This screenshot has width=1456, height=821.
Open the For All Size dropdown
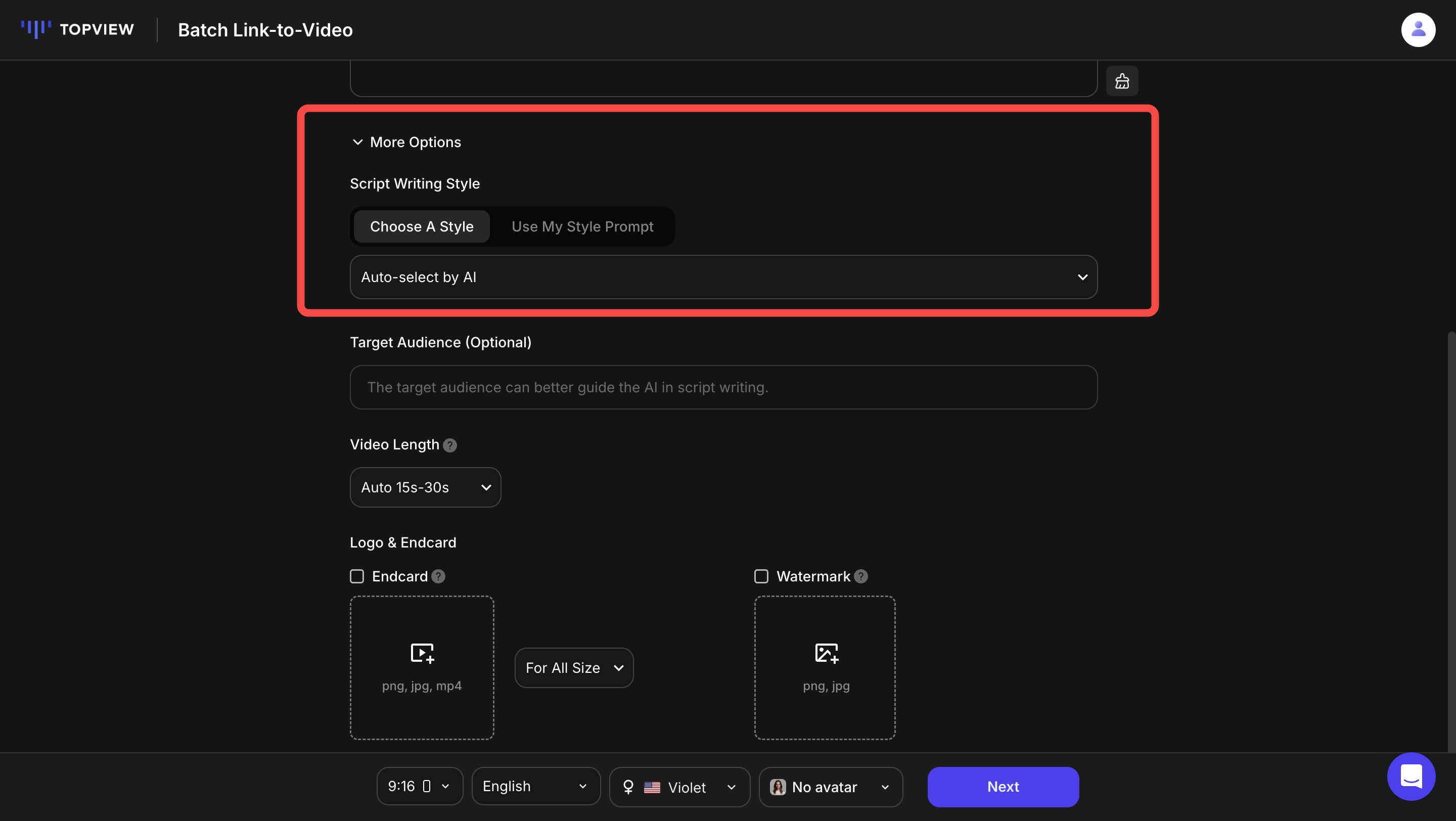pos(574,668)
